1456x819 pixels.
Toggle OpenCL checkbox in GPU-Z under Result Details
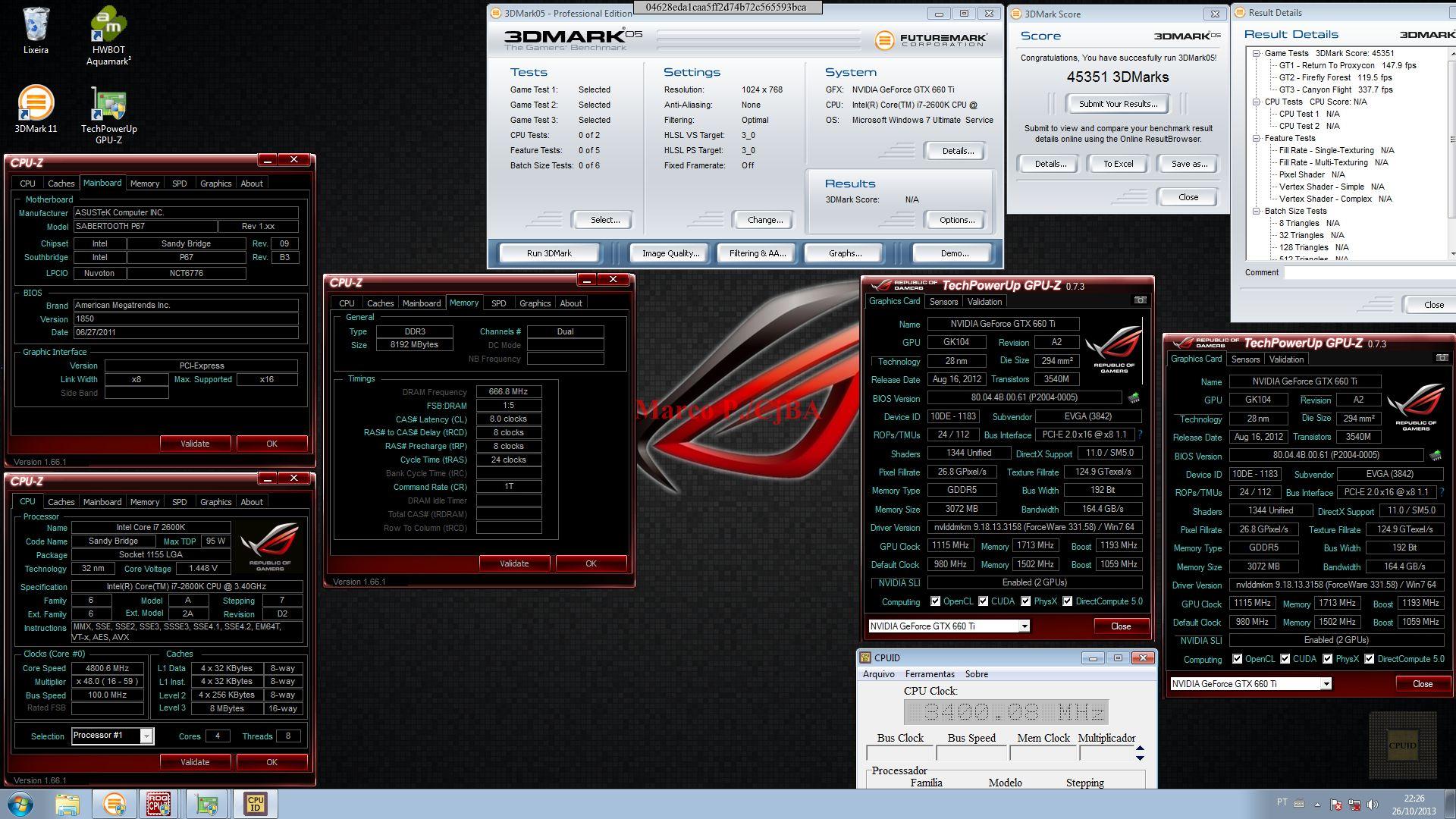pos(1238,659)
